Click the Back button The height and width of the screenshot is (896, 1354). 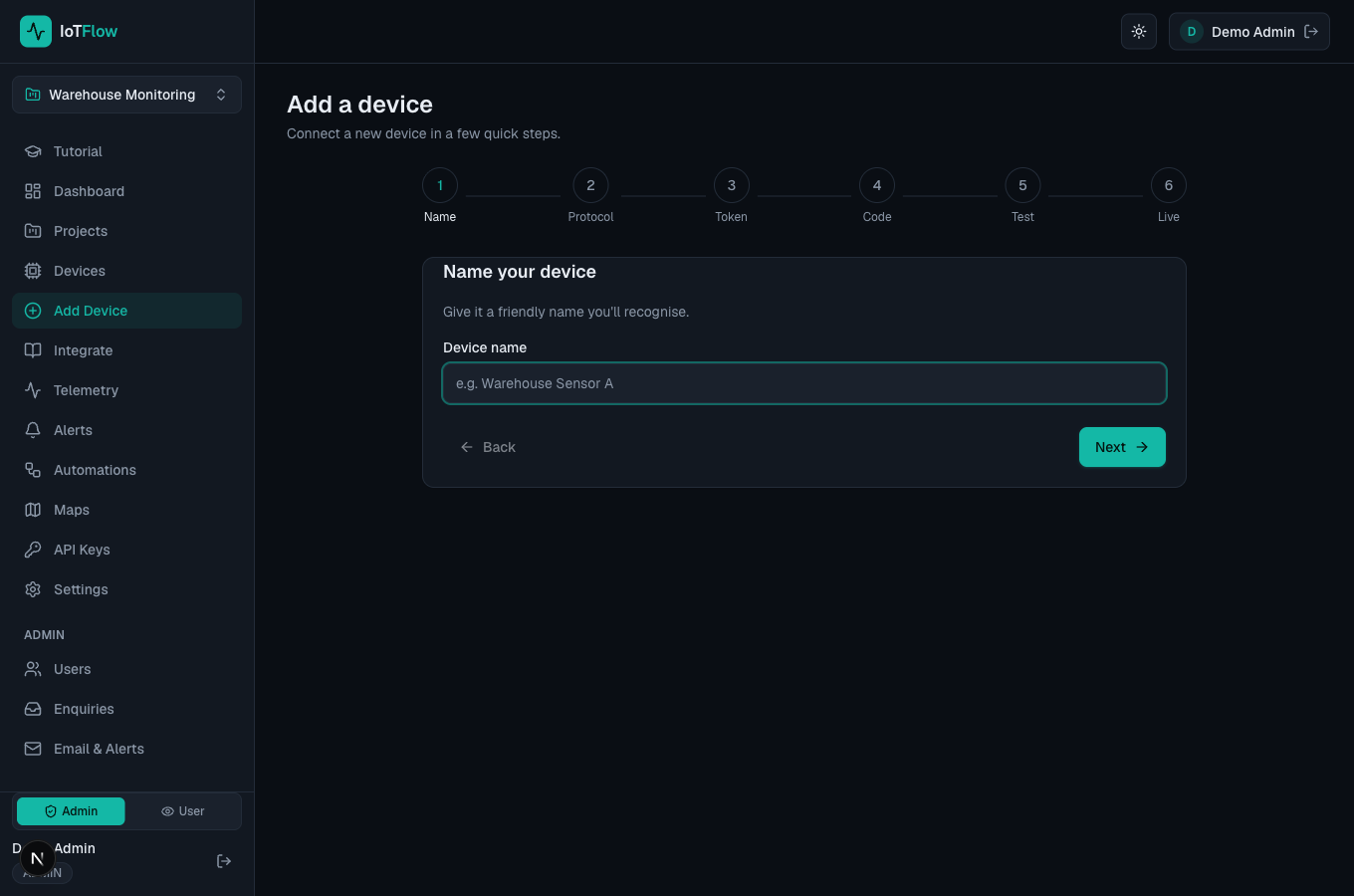(x=488, y=447)
